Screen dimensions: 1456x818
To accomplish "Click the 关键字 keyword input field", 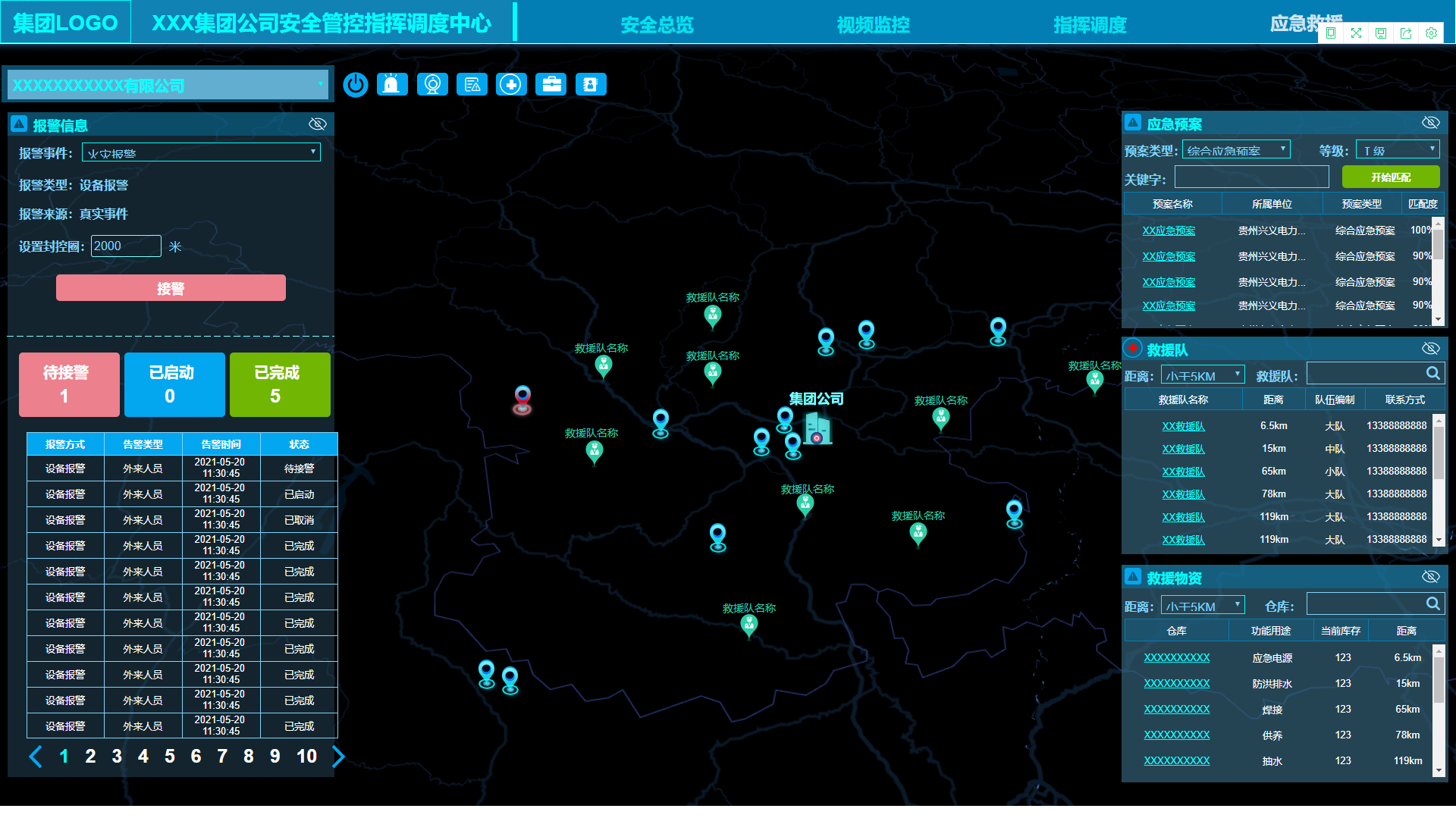I will pos(1251,177).
